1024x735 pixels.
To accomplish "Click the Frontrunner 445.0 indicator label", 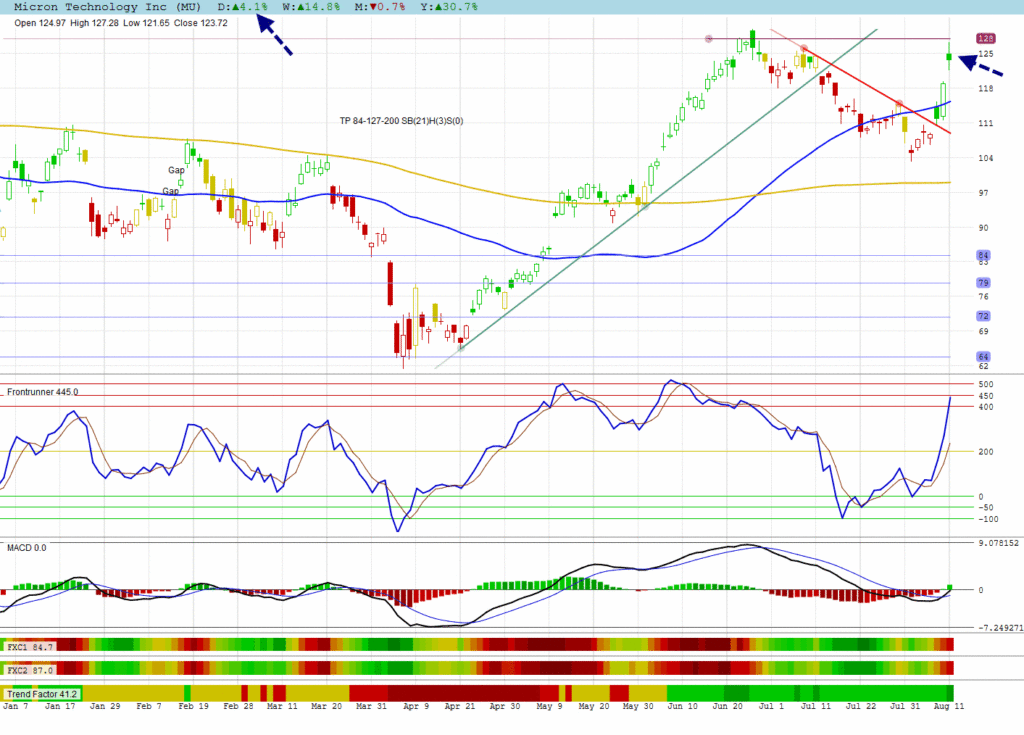I will coord(42,392).
